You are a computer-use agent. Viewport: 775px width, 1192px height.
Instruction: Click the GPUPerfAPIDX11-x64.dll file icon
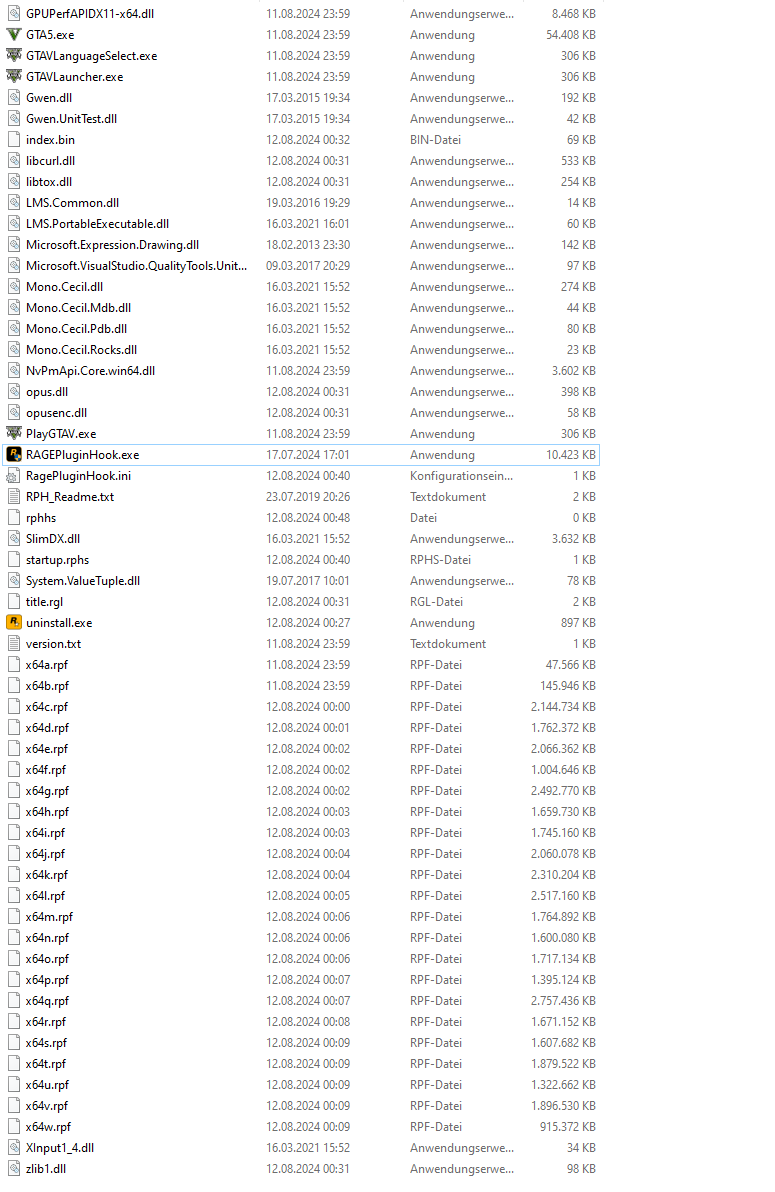[14, 14]
